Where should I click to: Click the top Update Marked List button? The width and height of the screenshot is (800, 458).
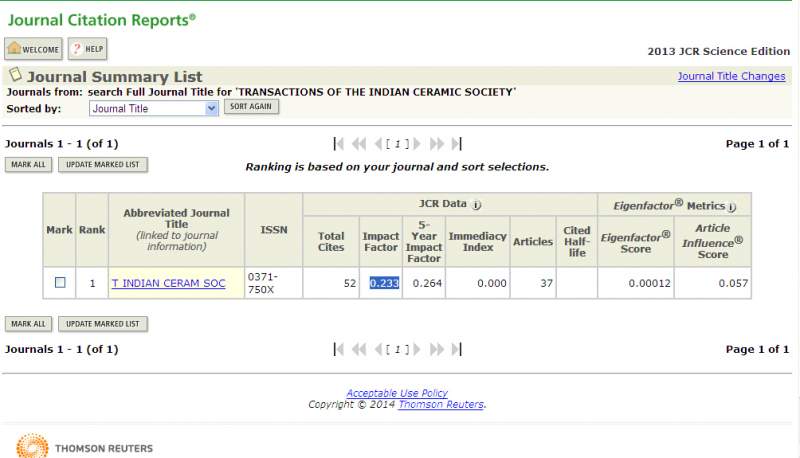click(103, 165)
